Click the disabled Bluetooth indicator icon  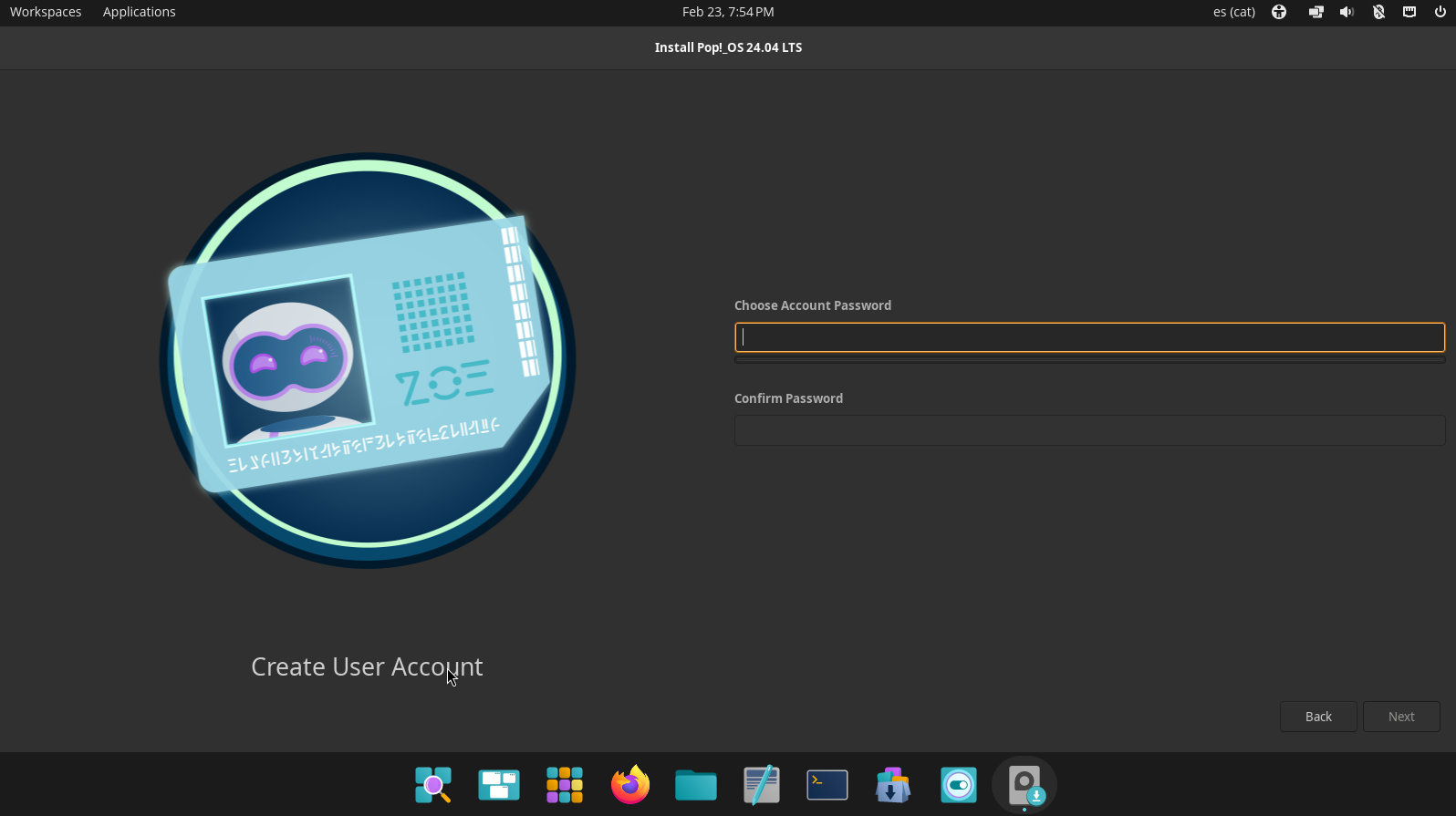[x=1378, y=12]
